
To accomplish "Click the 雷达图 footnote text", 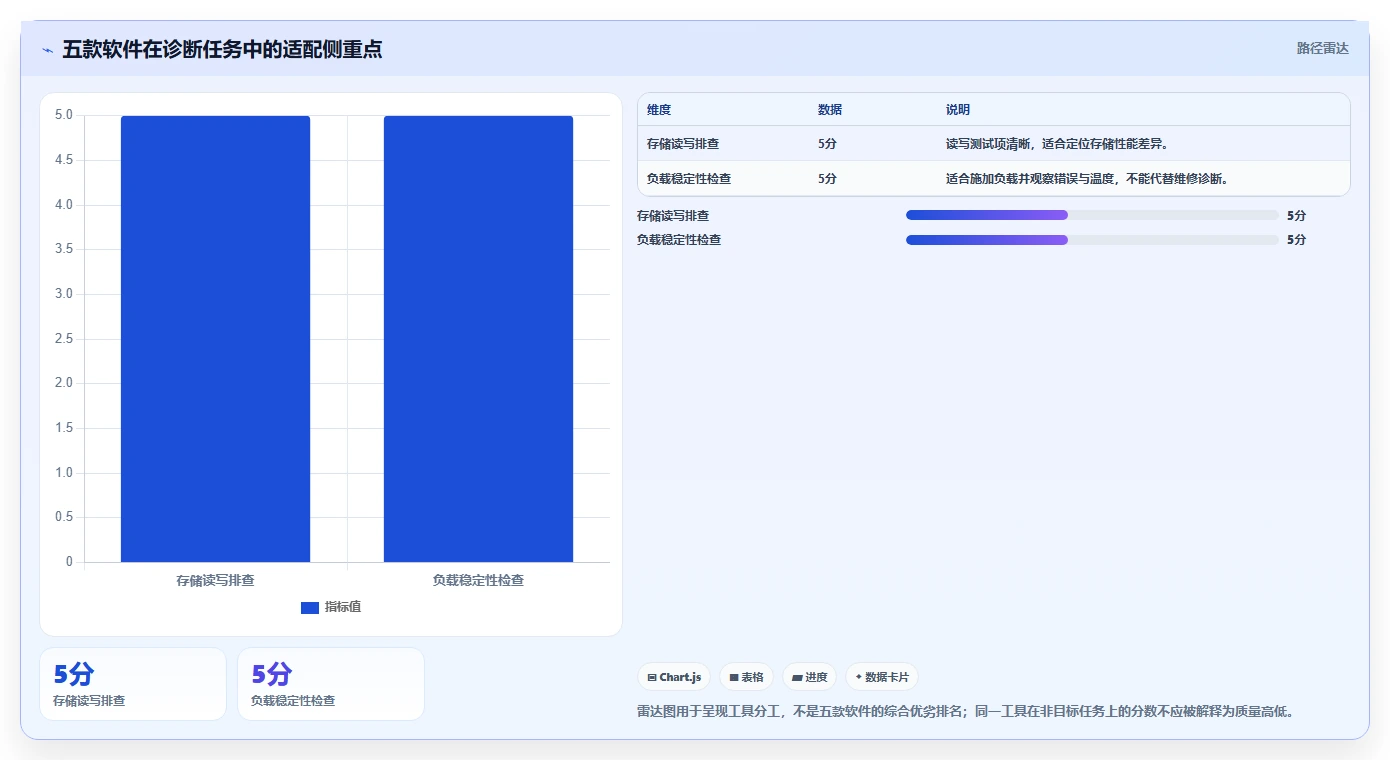I will click(966, 712).
